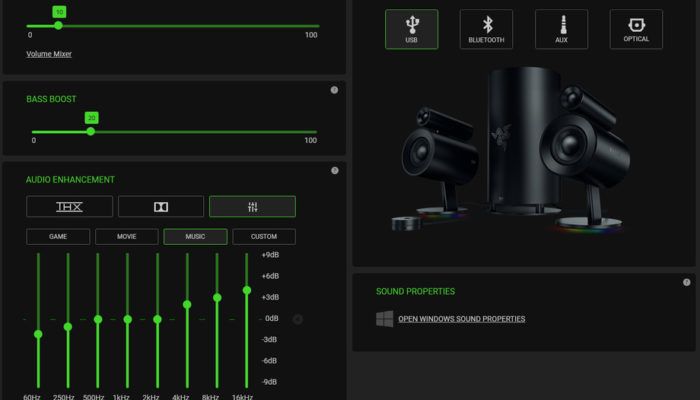Image resolution: width=700 pixels, height=400 pixels.
Task: Select the USB input source
Action: [412, 29]
